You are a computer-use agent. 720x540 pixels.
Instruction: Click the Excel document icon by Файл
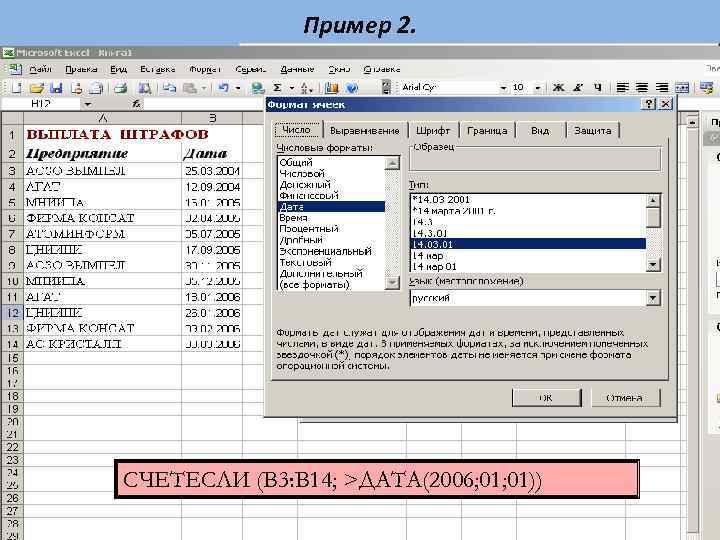click(x=15, y=69)
